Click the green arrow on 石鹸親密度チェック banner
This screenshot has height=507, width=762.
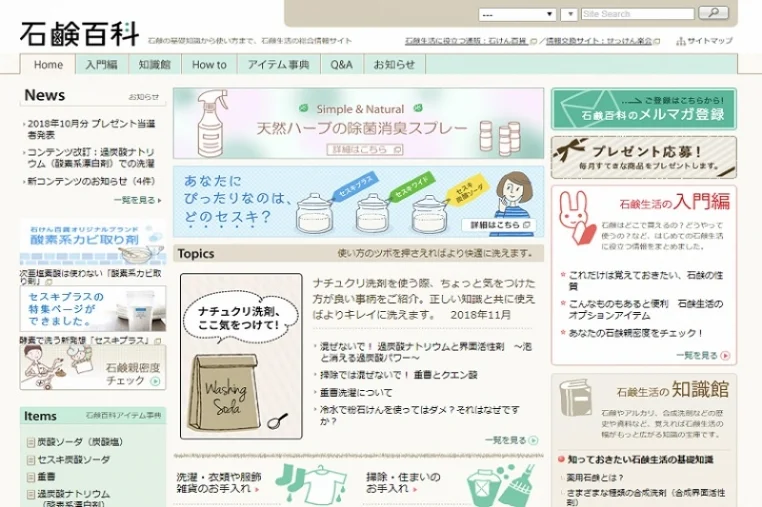(x=155, y=381)
